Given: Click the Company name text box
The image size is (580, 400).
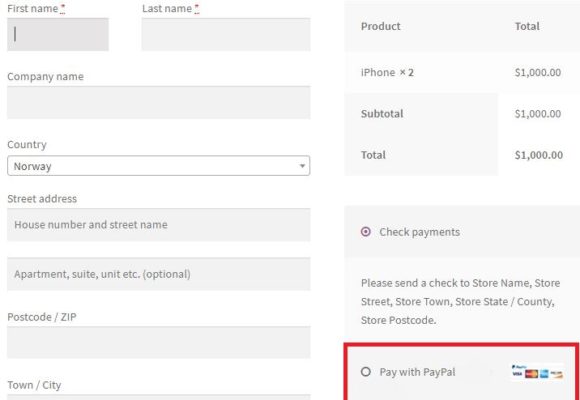Looking at the screenshot, I should pyautogui.click(x=158, y=102).
